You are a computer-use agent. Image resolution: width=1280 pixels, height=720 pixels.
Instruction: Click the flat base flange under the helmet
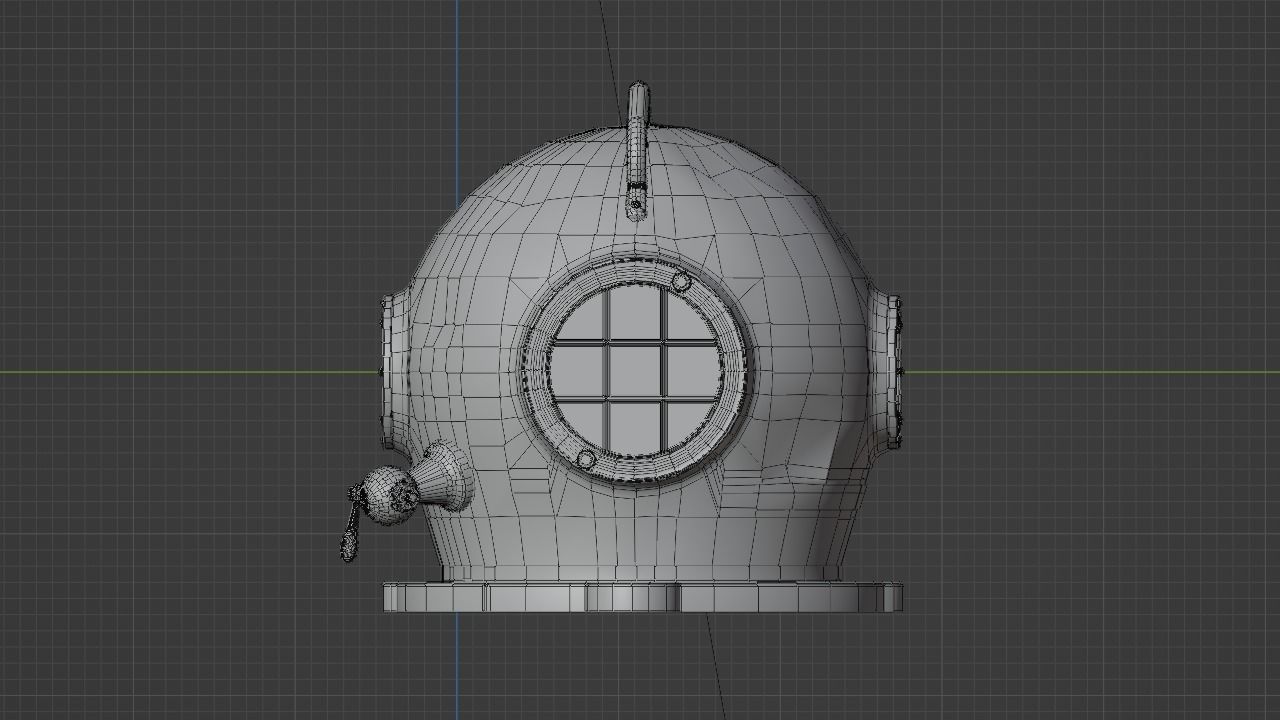click(643, 597)
